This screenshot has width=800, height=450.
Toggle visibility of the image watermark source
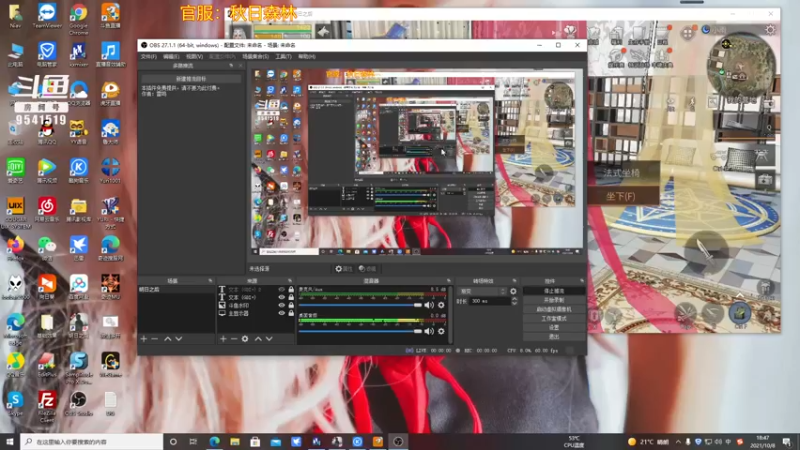(x=281, y=305)
